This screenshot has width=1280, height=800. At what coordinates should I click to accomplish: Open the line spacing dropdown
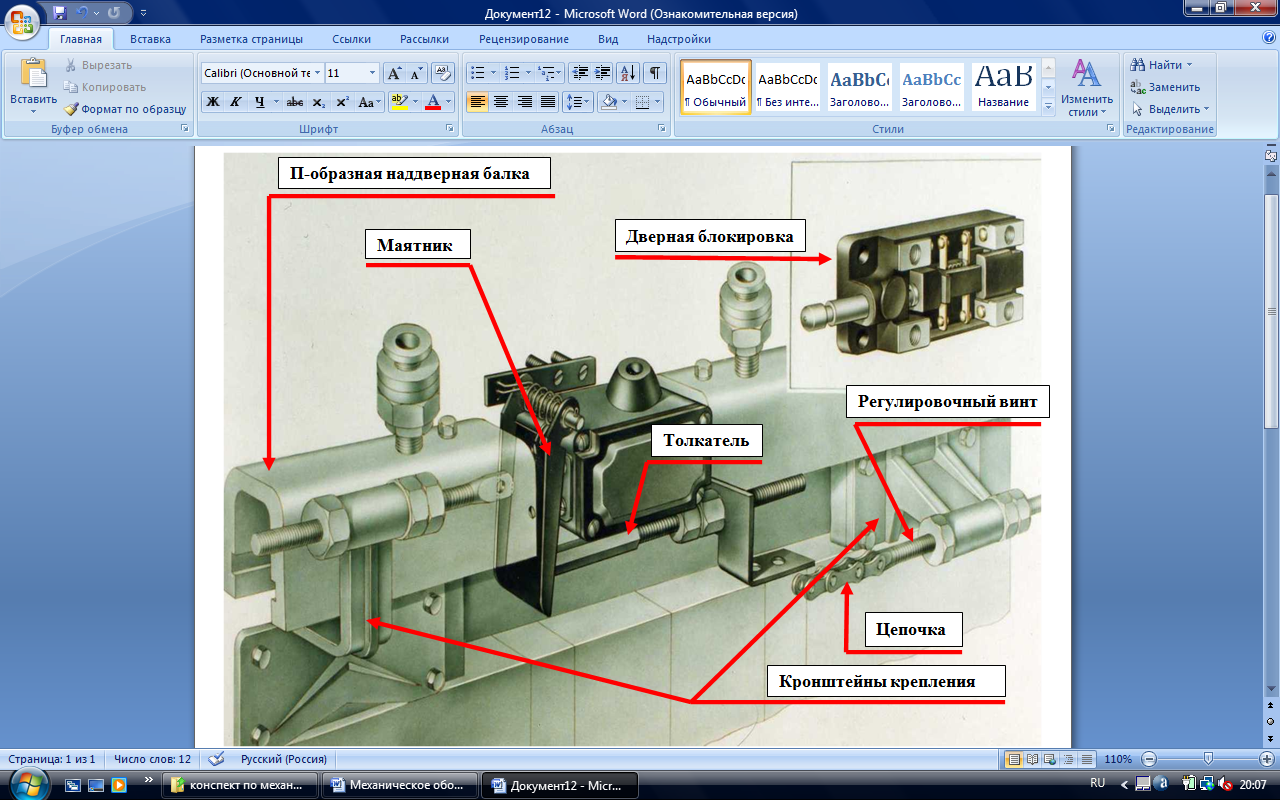(x=576, y=102)
